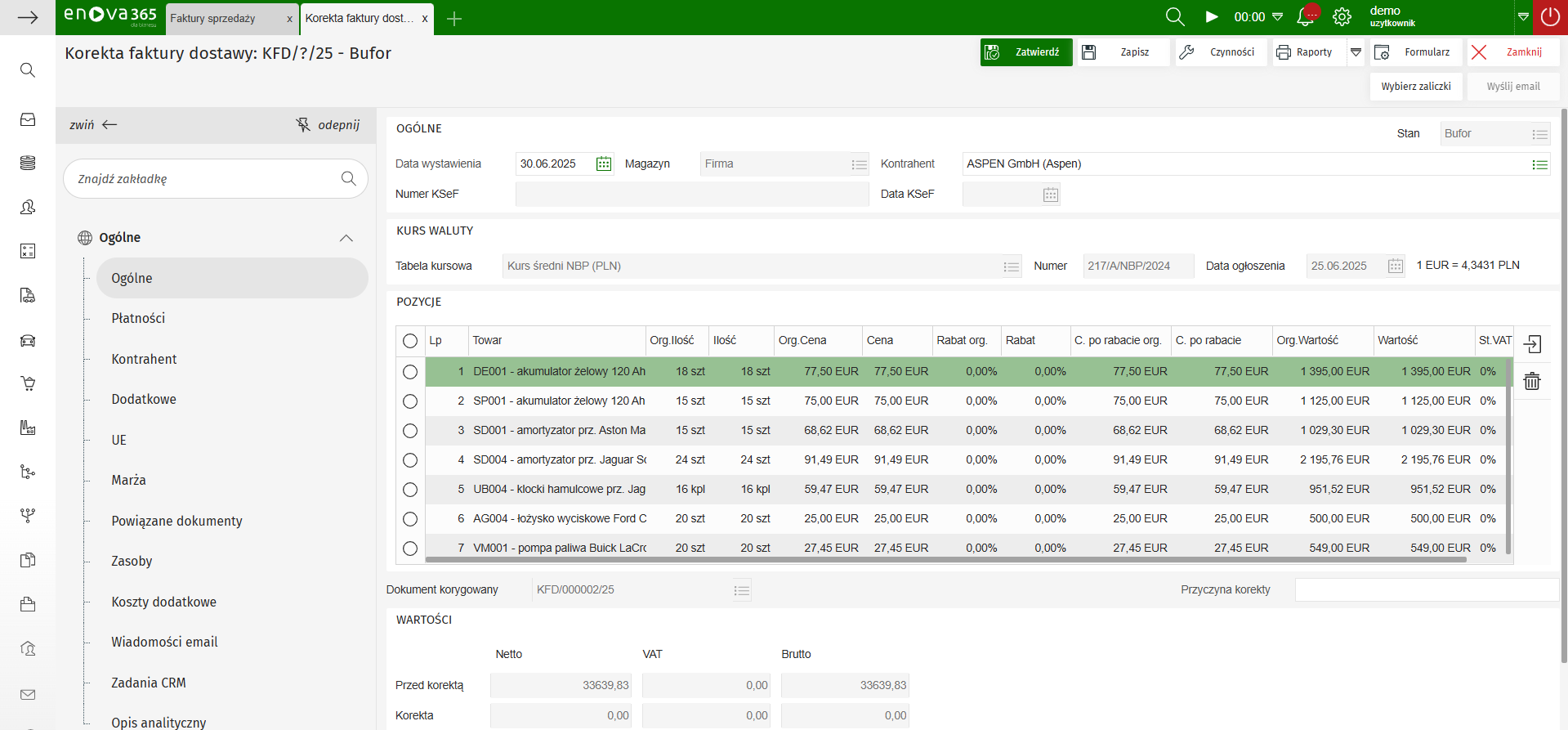
Task: Click the shopping cart icon in left sidebar
Action: click(x=28, y=383)
